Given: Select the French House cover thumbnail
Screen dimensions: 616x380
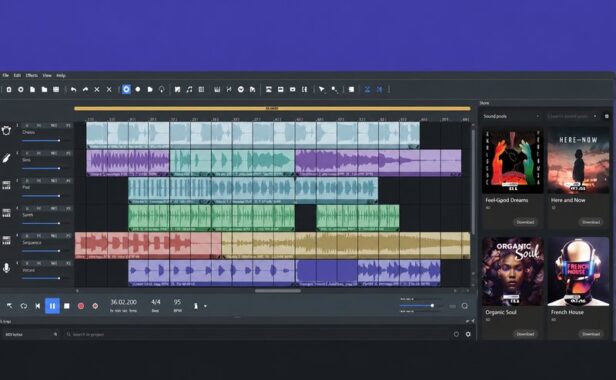Looking at the screenshot, I should click(578, 272).
